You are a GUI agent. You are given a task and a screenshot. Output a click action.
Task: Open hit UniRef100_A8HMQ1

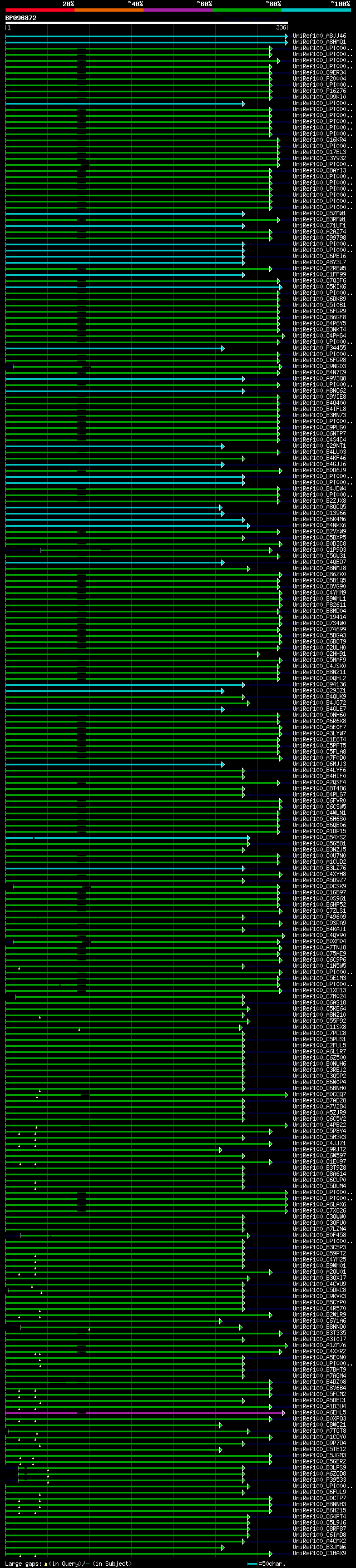tap(319, 42)
